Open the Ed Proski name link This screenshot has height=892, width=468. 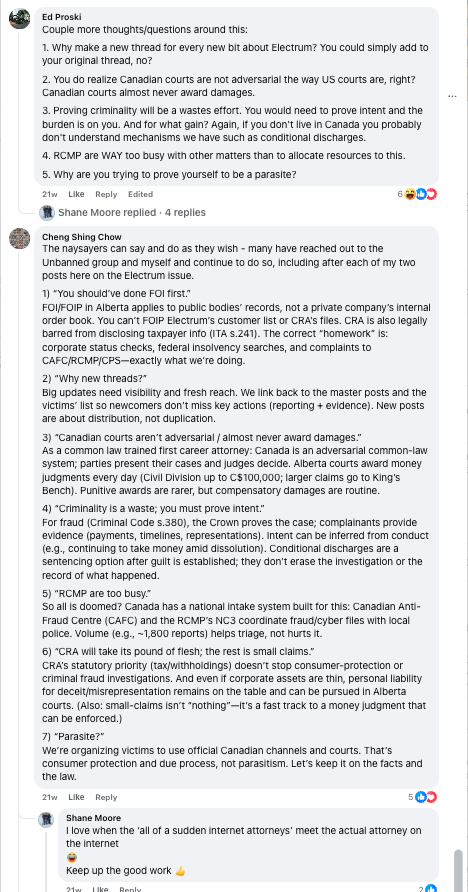tap(61, 17)
